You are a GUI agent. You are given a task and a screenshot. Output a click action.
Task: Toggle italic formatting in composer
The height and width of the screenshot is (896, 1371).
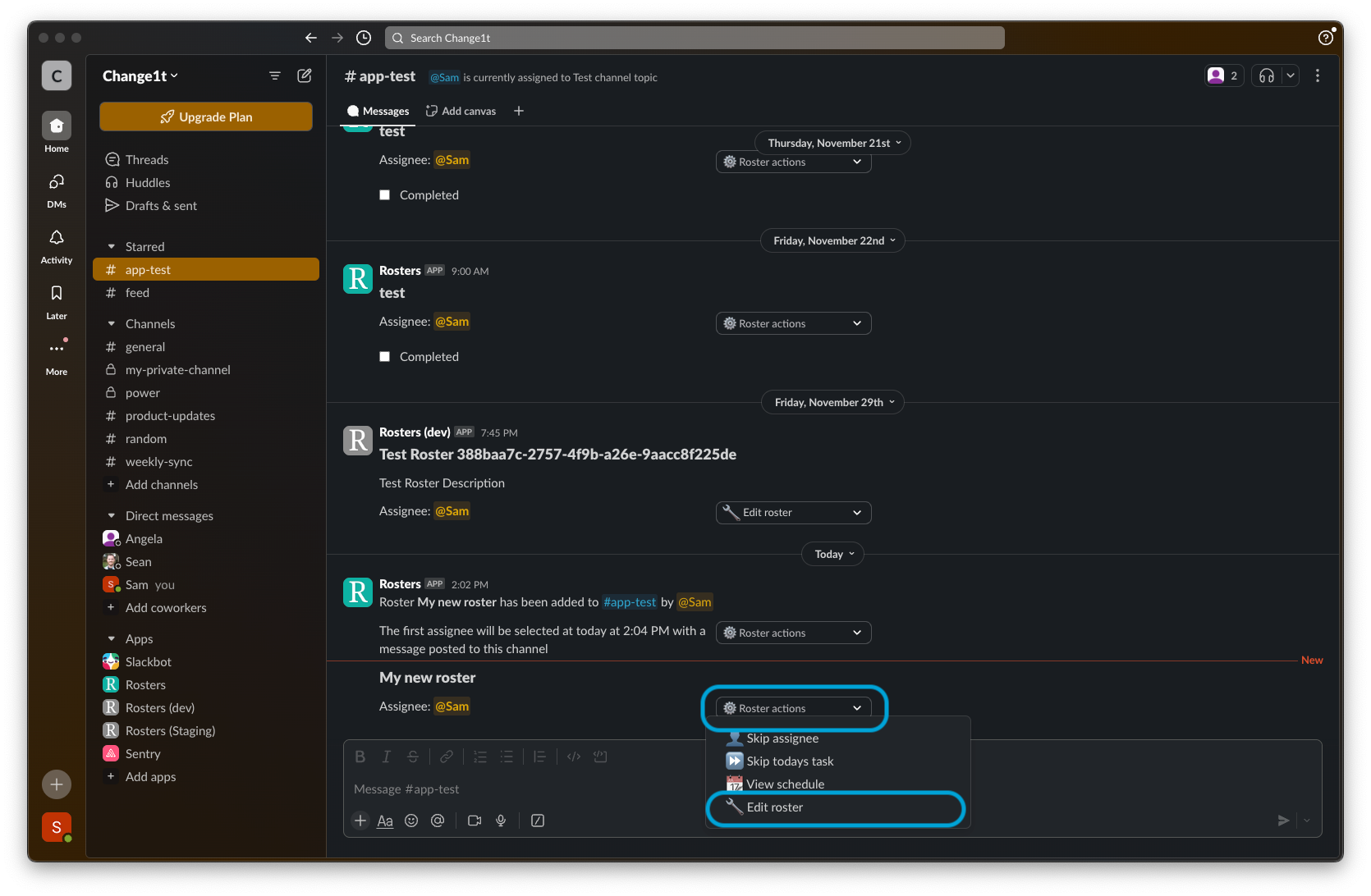click(x=386, y=757)
